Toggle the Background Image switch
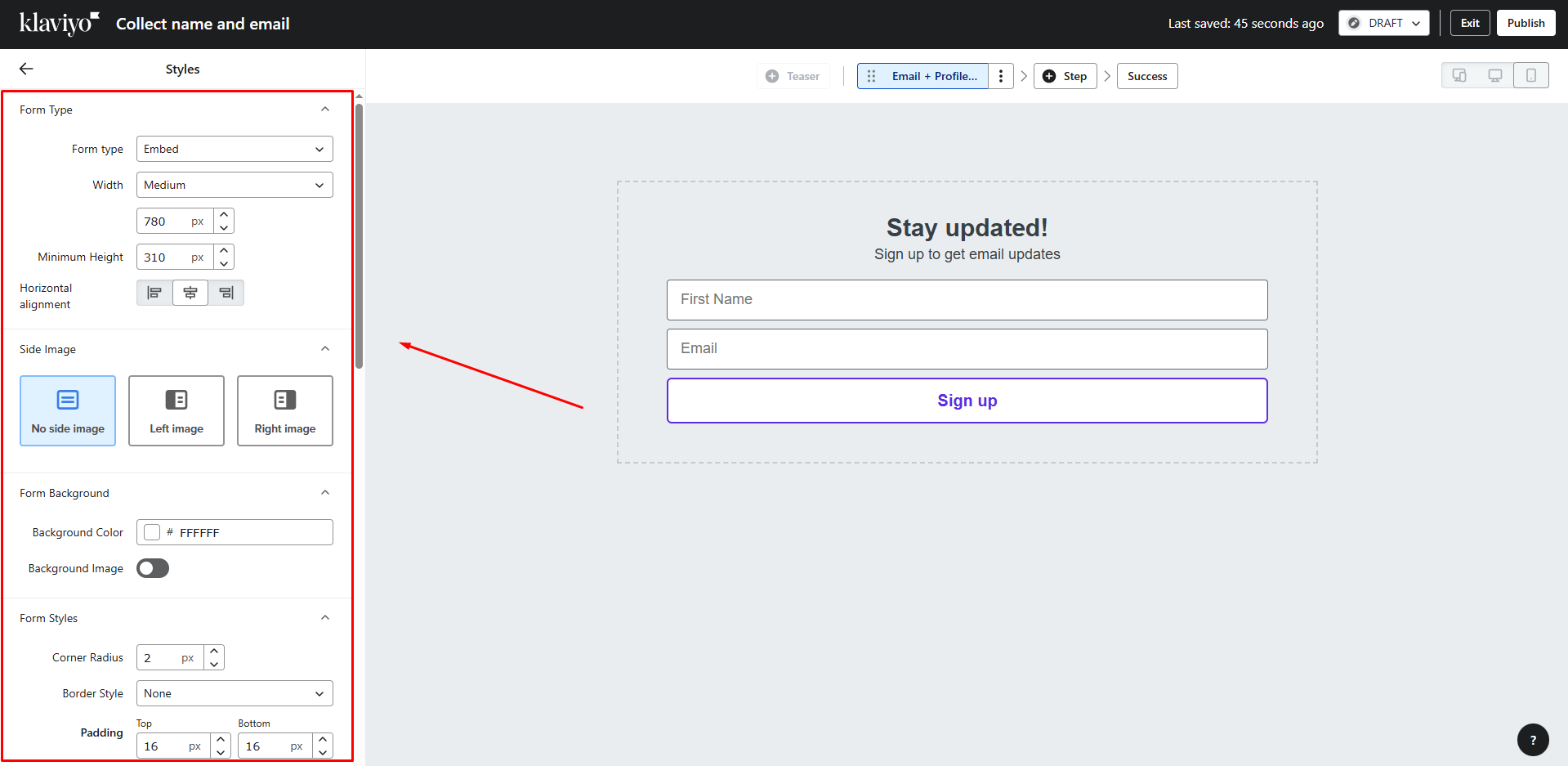Viewport: 1568px width, 766px height. pos(153,568)
